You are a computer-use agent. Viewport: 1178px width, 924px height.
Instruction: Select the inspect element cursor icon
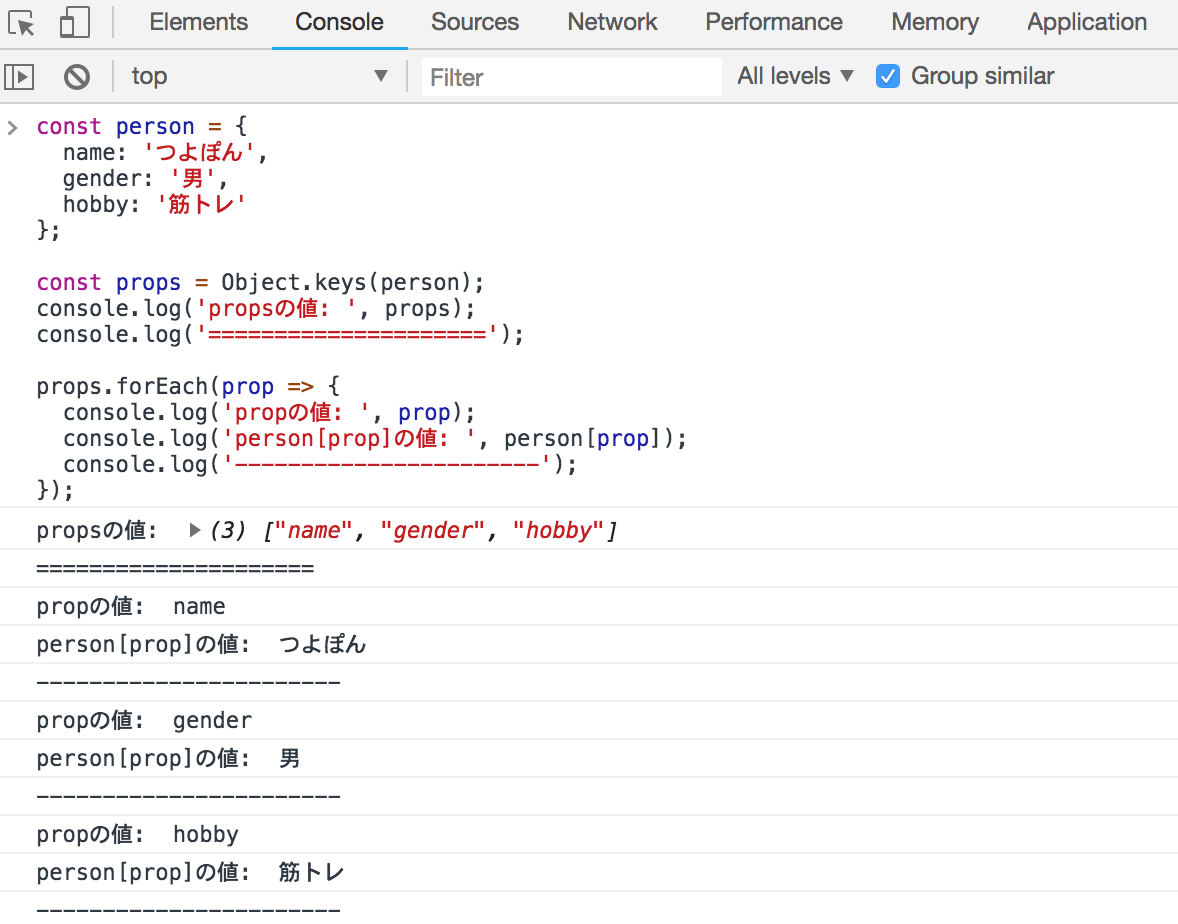pos(18,22)
